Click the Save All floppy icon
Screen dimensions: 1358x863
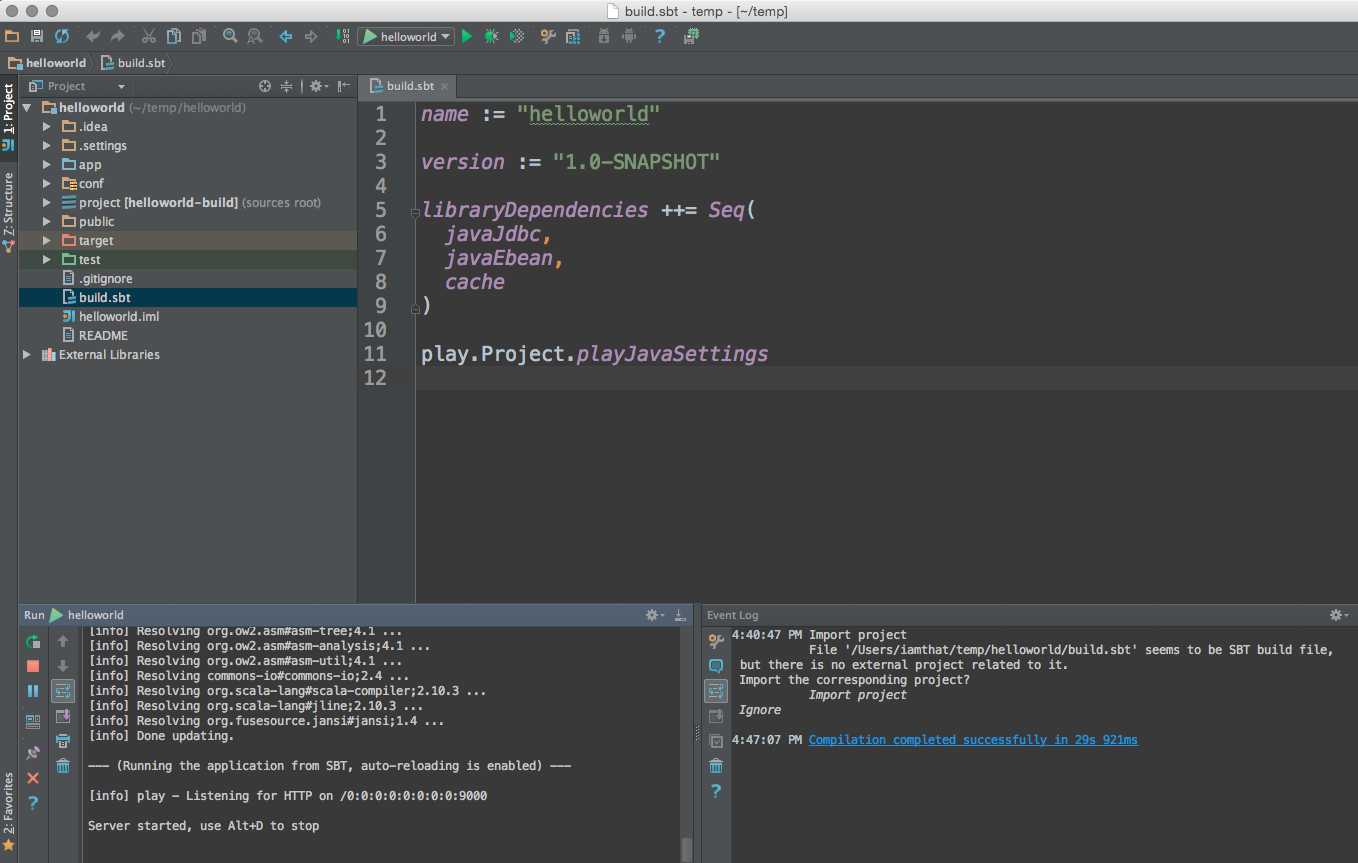37,36
